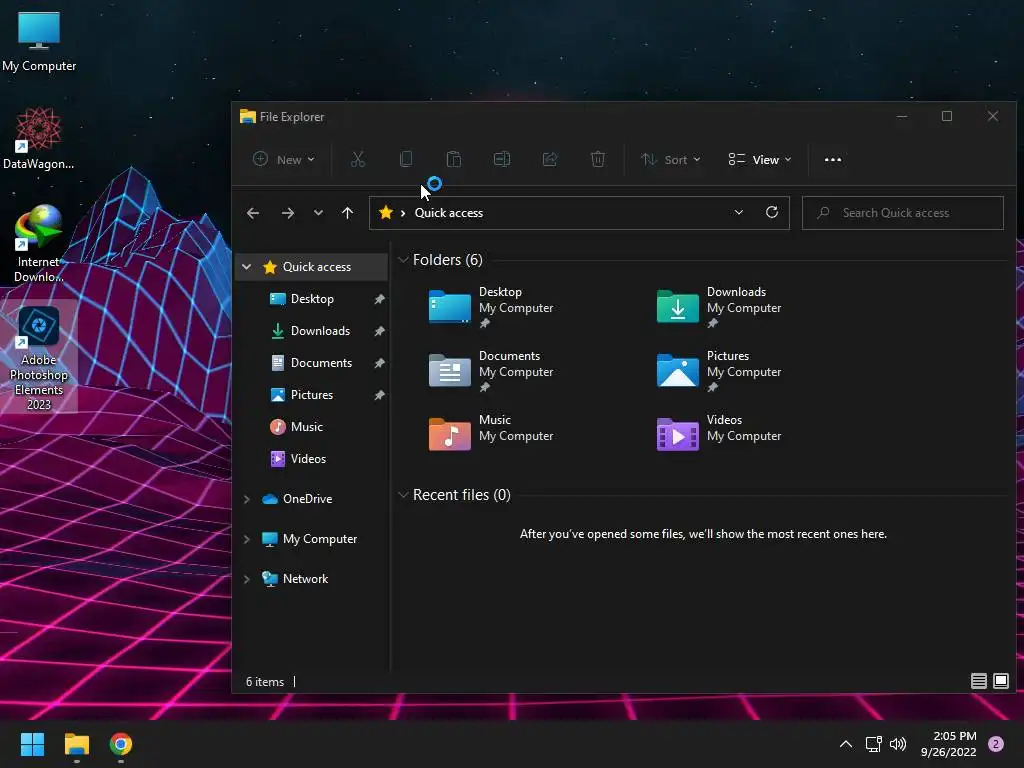Open the clock showing 2:05 PM
Viewport: 1024px width, 768px height.
(948, 744)
